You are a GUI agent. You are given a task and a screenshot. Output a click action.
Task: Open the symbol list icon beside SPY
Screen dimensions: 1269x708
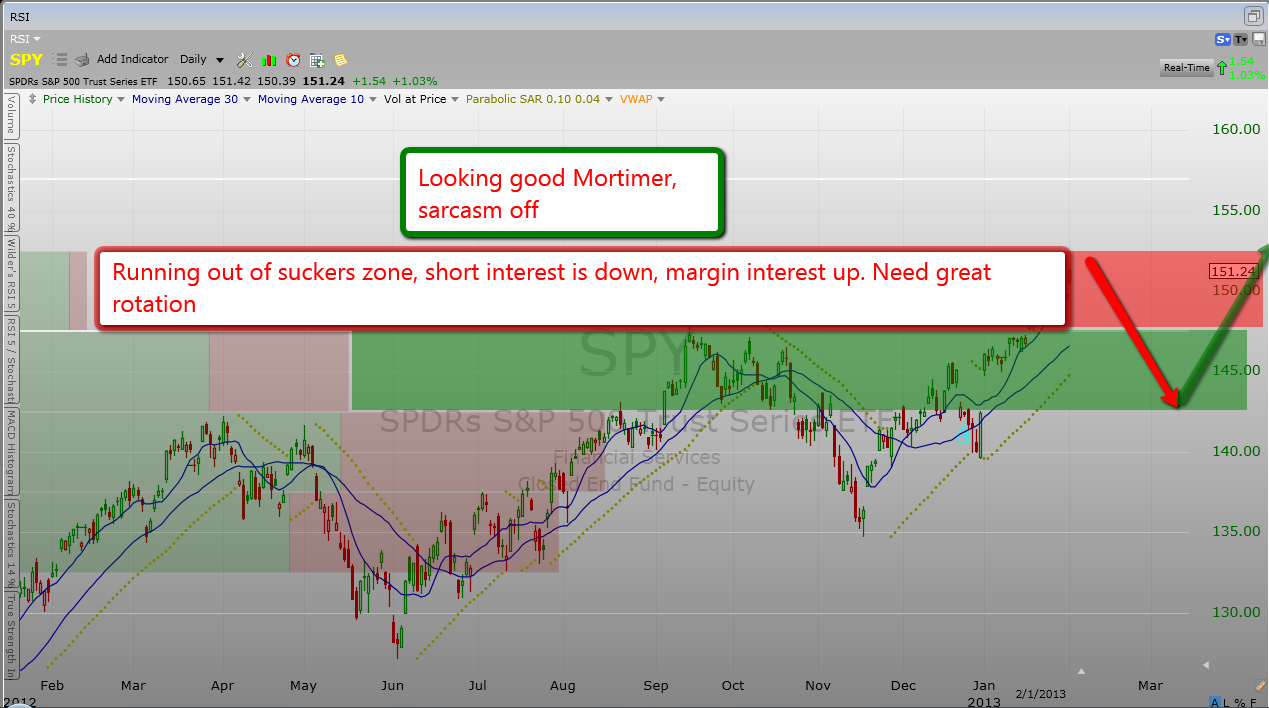click(x=59, y=60)
